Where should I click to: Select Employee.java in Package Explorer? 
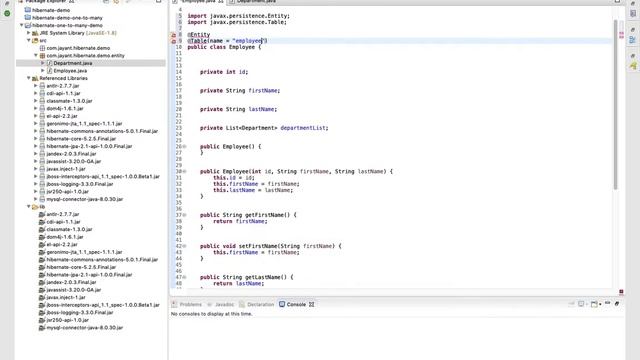coord(70,71)
